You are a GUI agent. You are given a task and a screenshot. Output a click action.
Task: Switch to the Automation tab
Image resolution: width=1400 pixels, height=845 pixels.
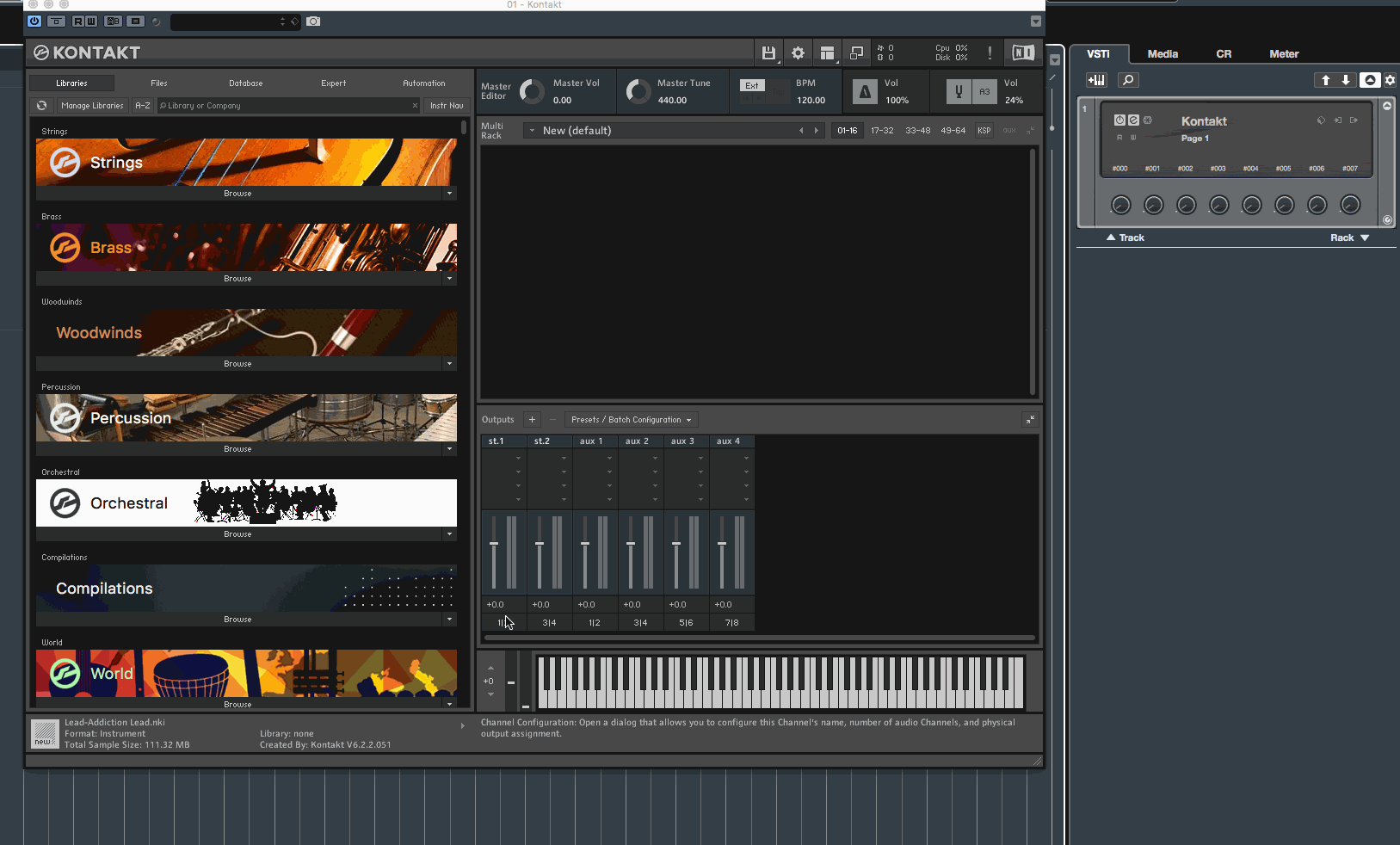point(424,83)
